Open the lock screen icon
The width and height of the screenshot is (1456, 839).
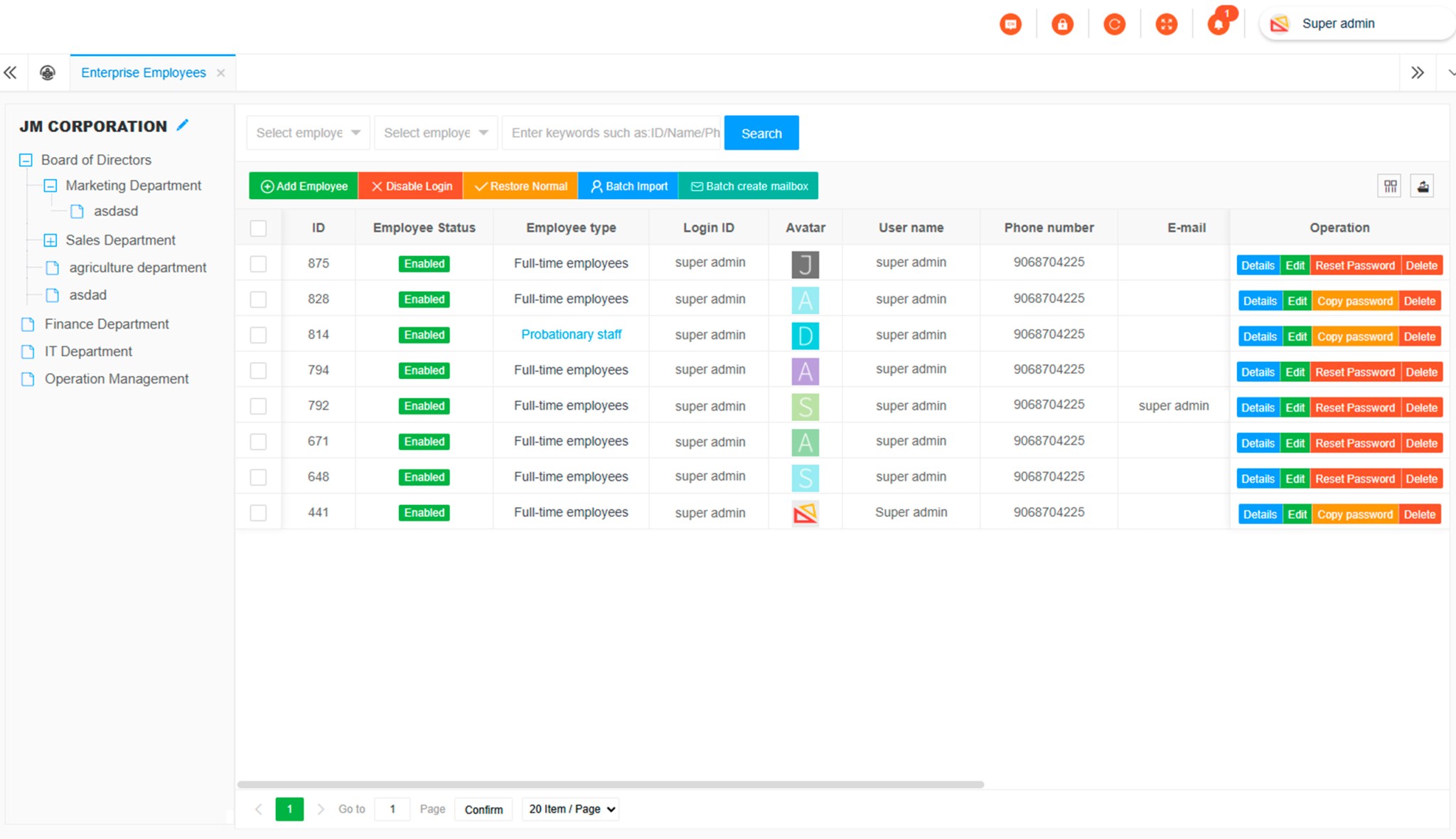[1062, 23]
